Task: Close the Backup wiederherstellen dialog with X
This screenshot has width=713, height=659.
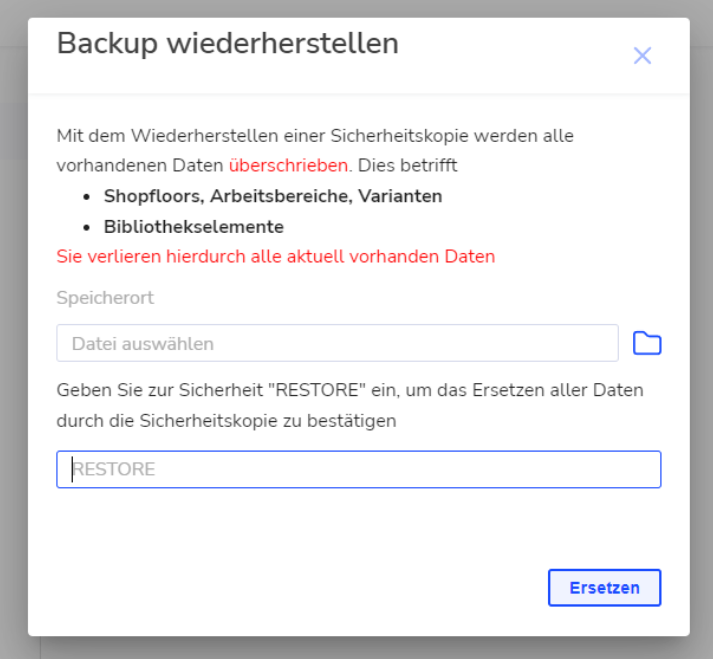Action: coord(642,55)
